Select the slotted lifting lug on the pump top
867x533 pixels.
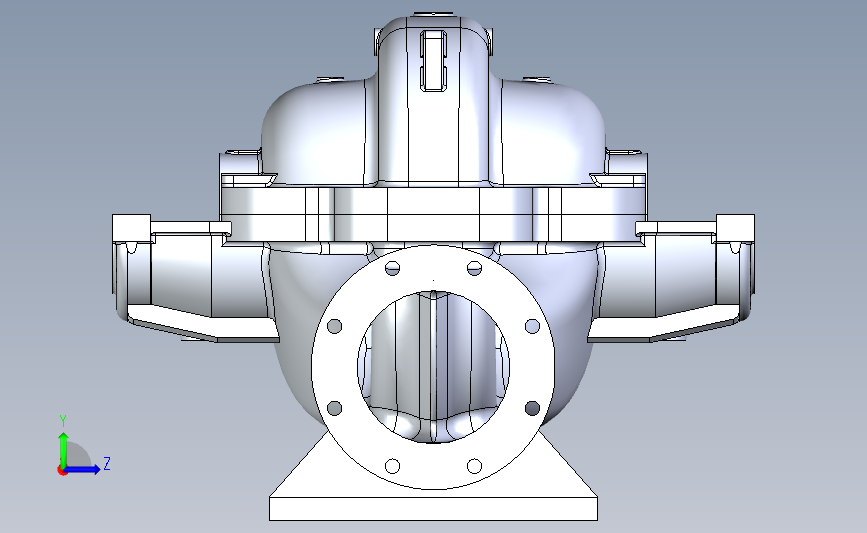(434, 60)
